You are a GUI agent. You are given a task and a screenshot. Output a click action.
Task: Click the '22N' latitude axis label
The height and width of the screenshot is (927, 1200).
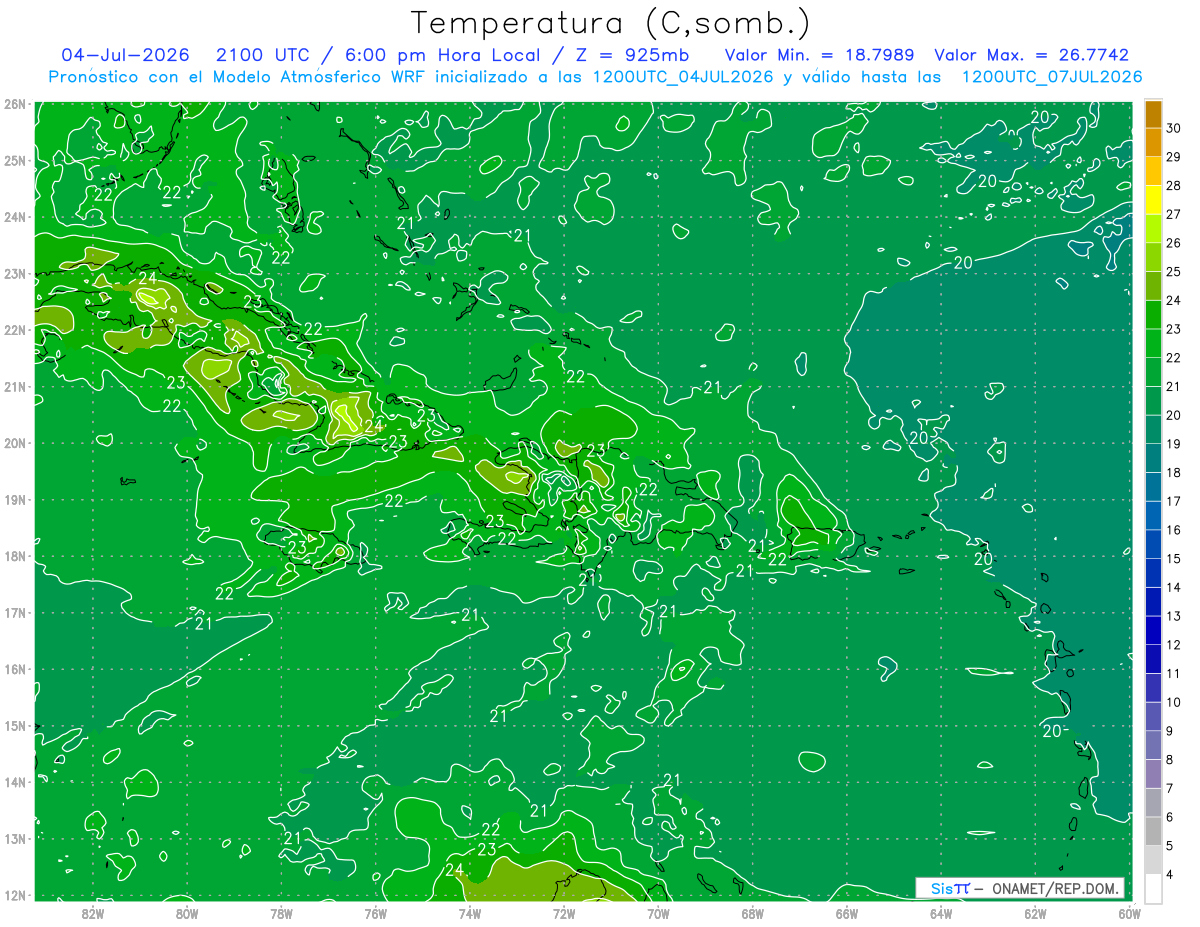click(x=15, y=330)
